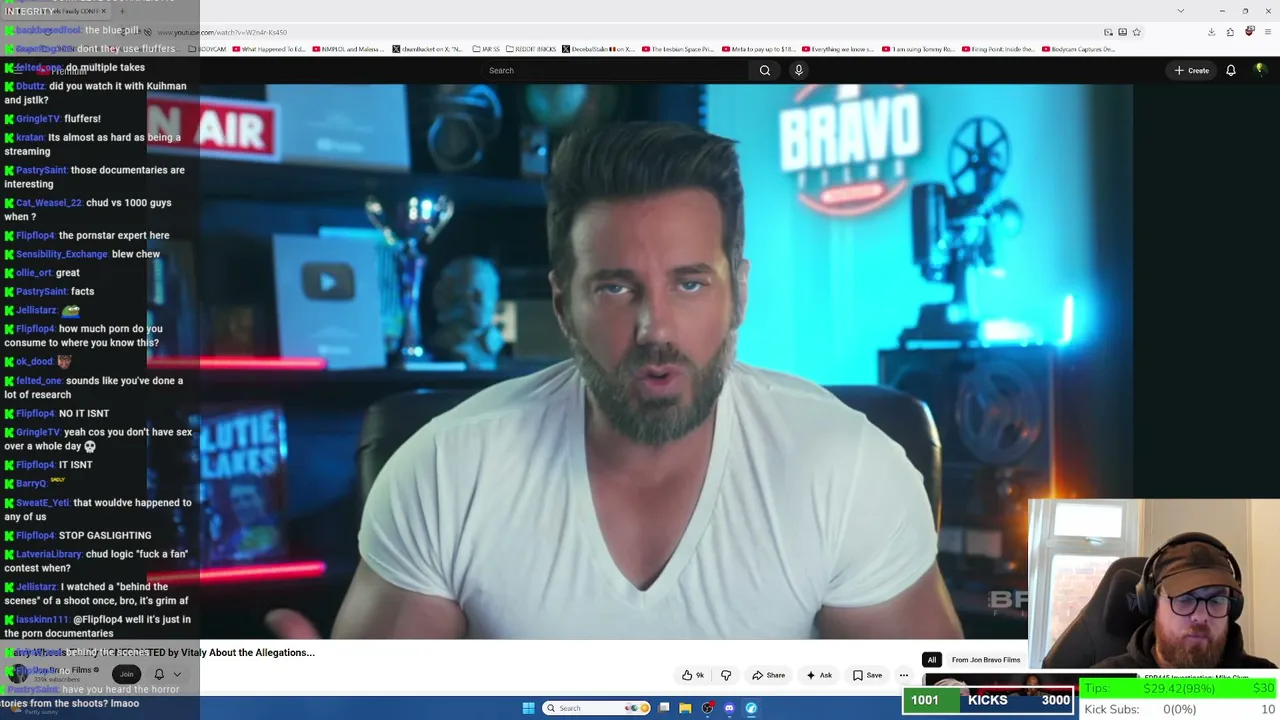The height and width of the screenshot is (720, 1280).
Task: Open YouTube notifications bell
Action: [1231, 70]
